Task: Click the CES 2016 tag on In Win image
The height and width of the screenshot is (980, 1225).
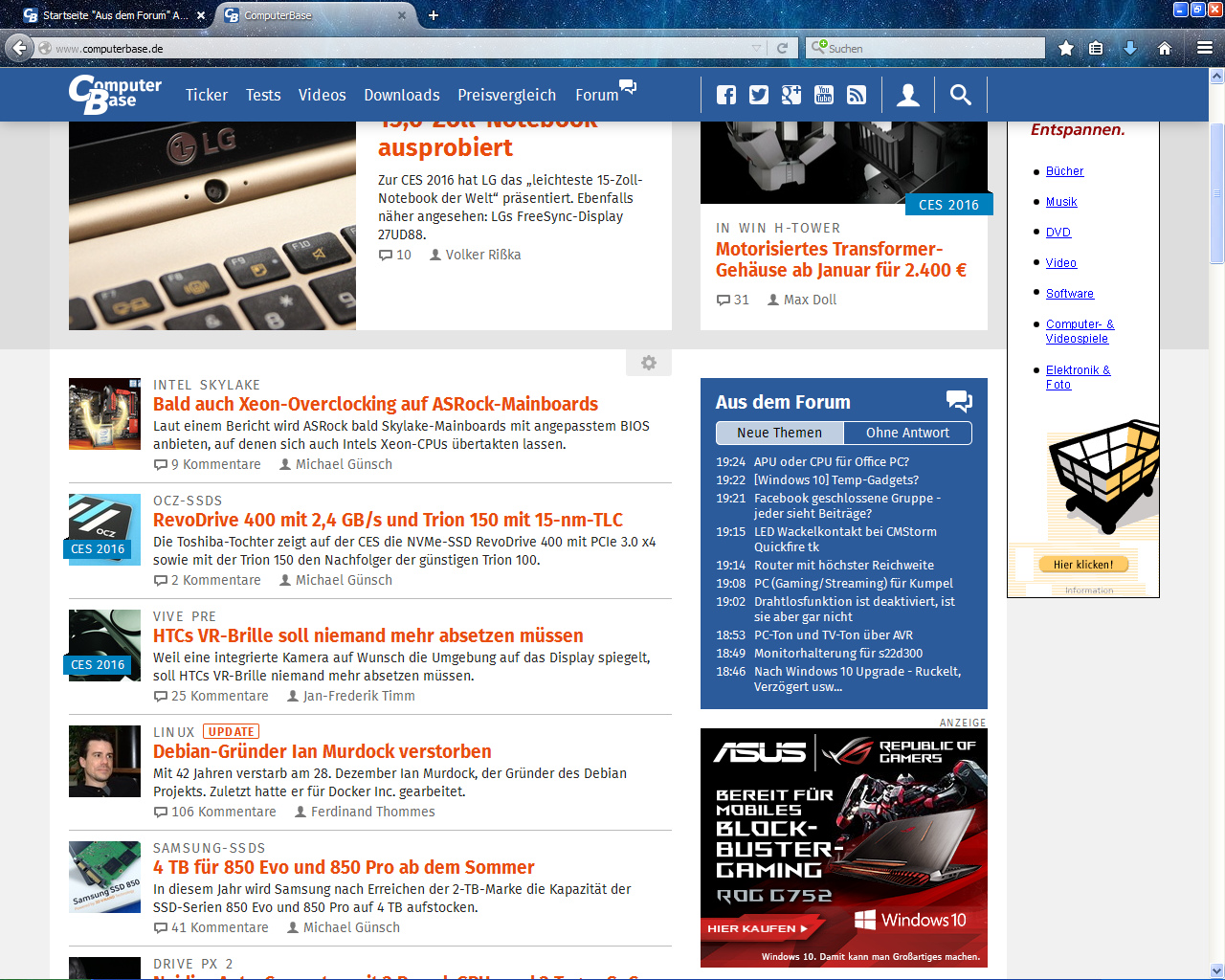Action: tap(948, 205)
